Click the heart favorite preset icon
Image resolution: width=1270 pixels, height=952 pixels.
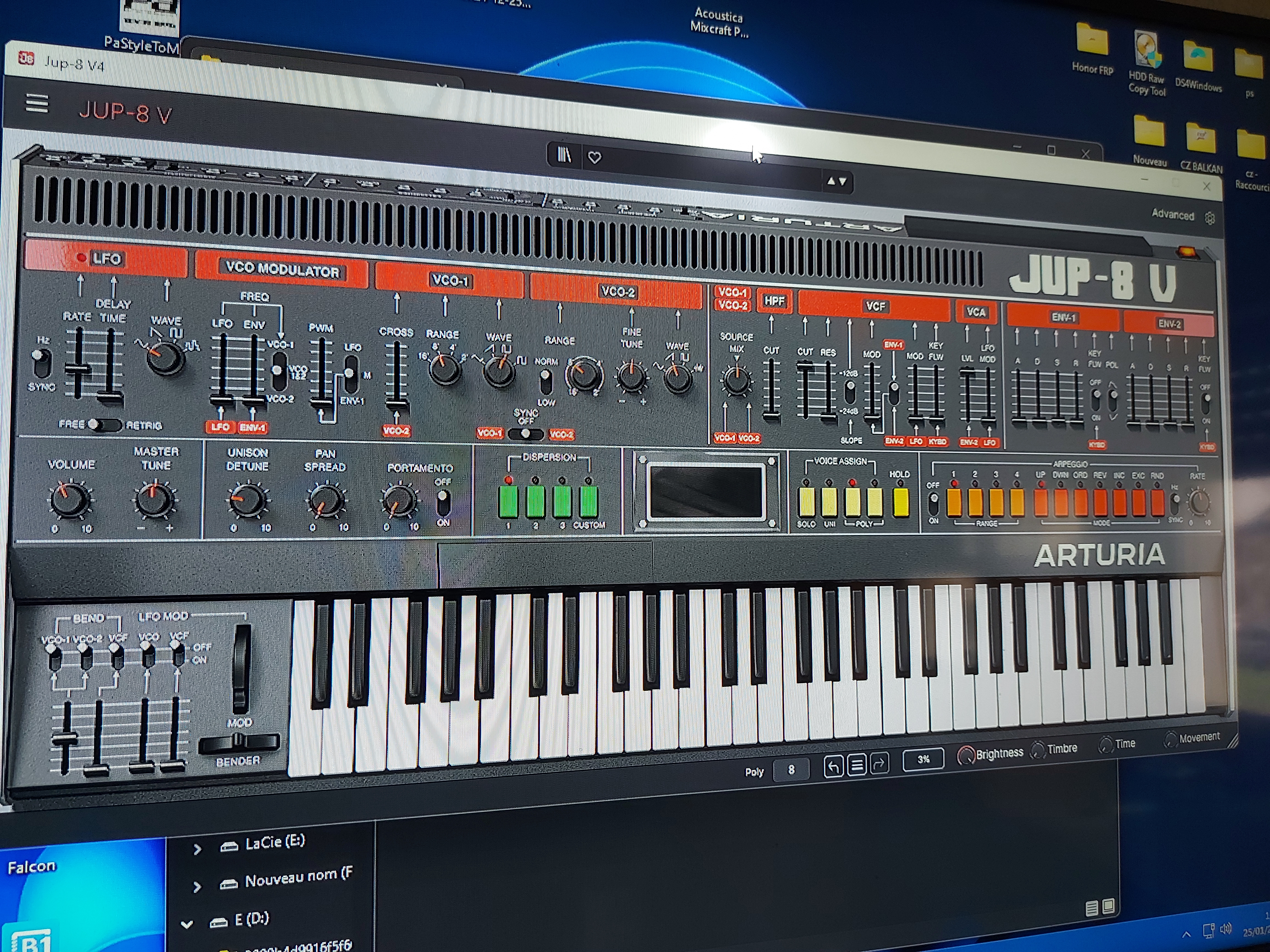click(x=595, y=157)
